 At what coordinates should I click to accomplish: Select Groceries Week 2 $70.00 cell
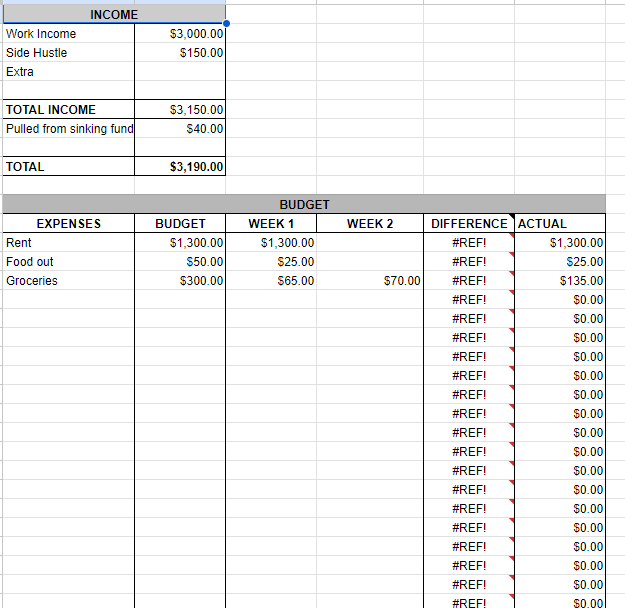point(370,280)
